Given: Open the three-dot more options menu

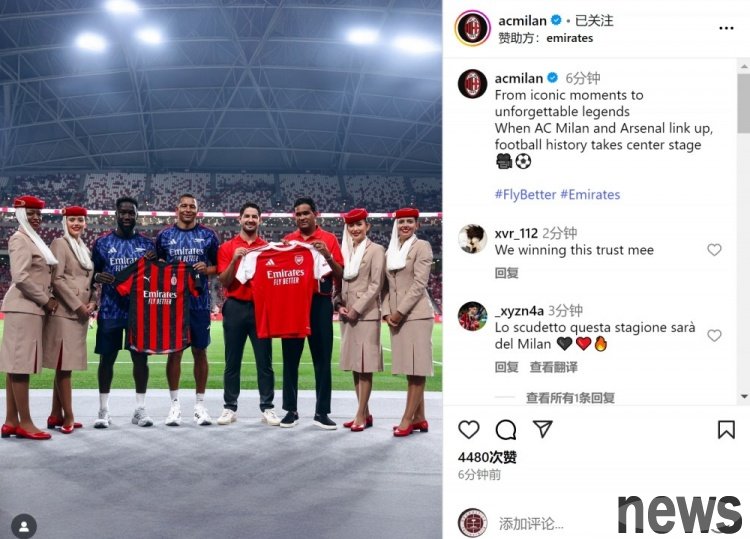Looking at the screenshot, I should pyautogui.click(x=726, y=28).
